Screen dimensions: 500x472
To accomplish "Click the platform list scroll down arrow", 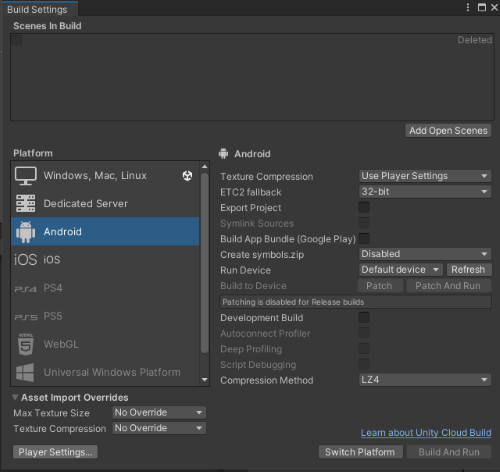I will pyautogui.click(x=204, y=380).
